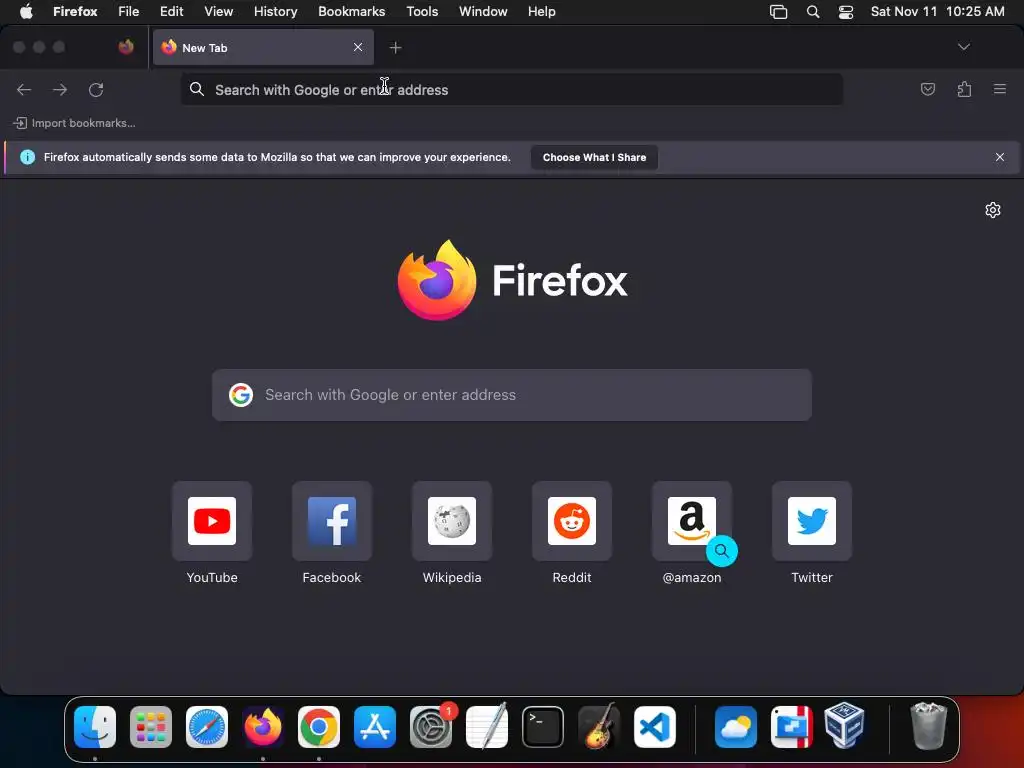Open the Bookmarks menu
This screenshot has height=768, width=1024.
351,11
